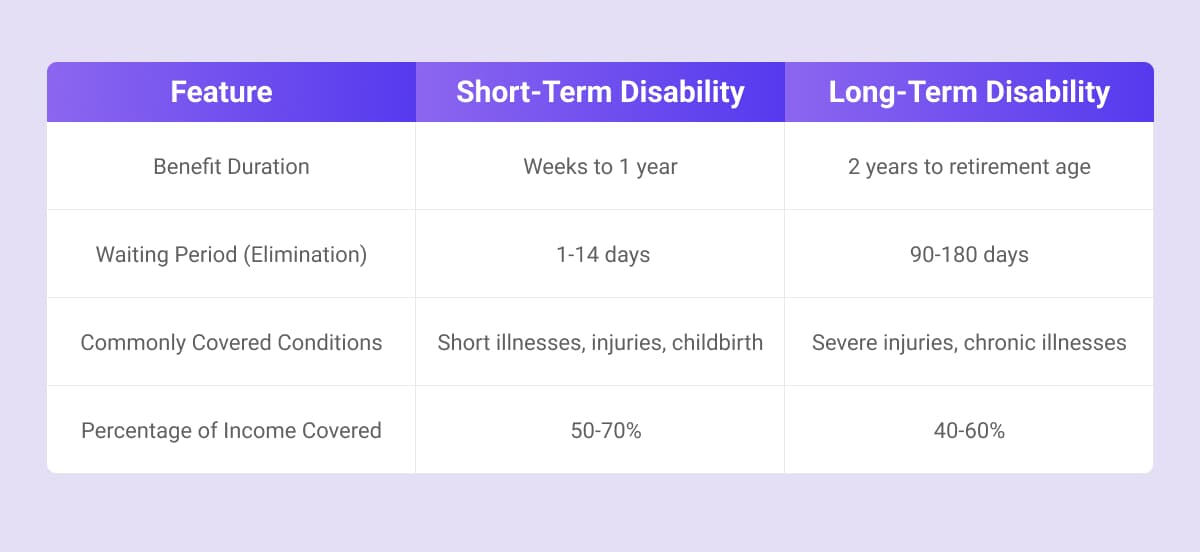
Task: Click the Benefit Duration row label
Action: [x=231, y=167]
